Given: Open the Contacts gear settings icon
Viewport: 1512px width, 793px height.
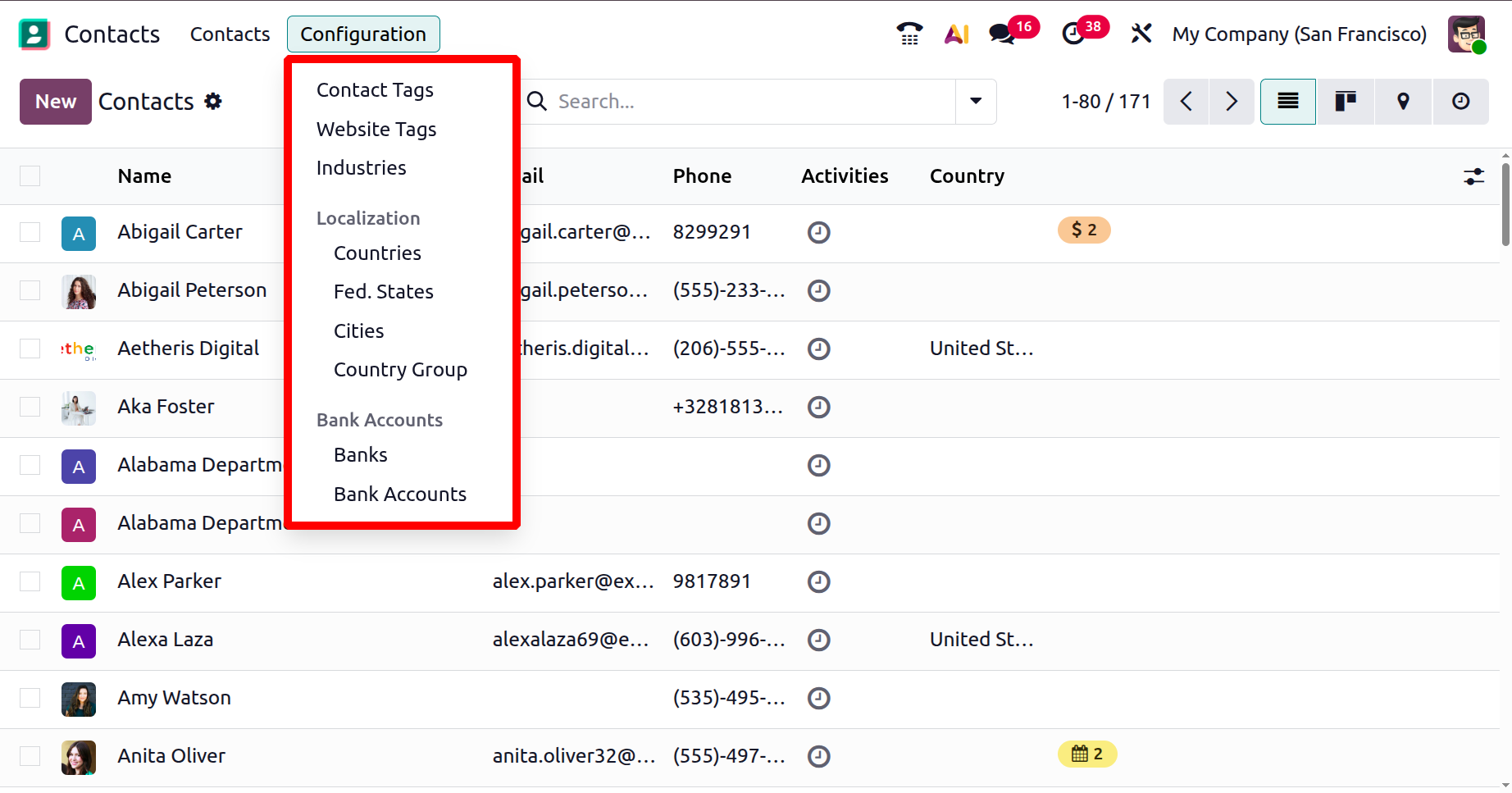Looking at the screenshot, I should coord(213,102).
